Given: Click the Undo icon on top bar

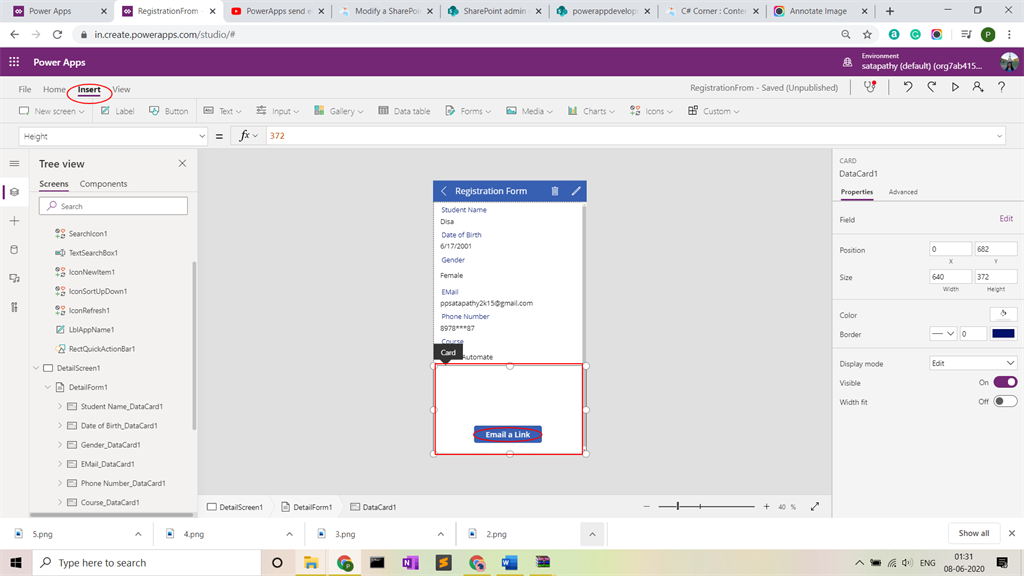Looking at the screenshot, I should click(907, 87).
